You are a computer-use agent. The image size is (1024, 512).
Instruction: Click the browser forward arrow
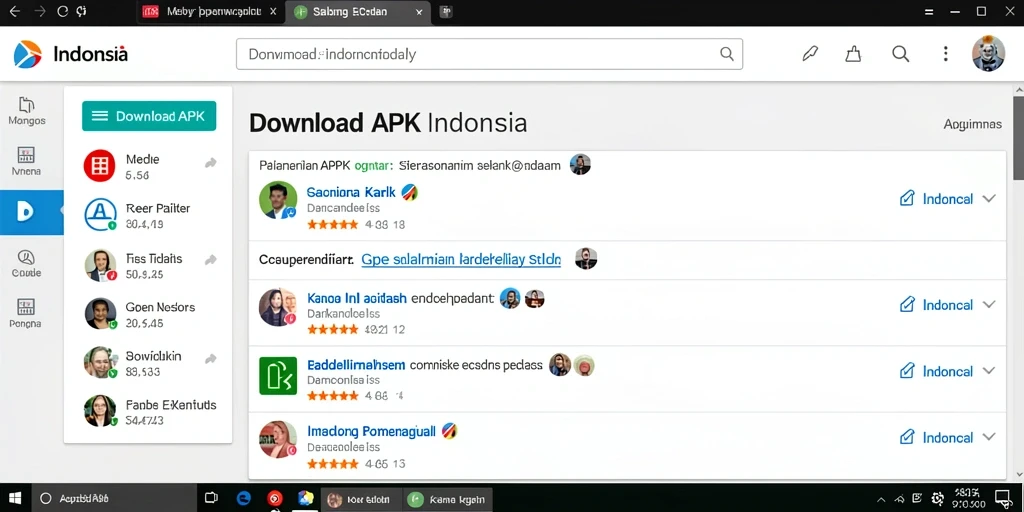pyautogui.click(x=39, y=12)
